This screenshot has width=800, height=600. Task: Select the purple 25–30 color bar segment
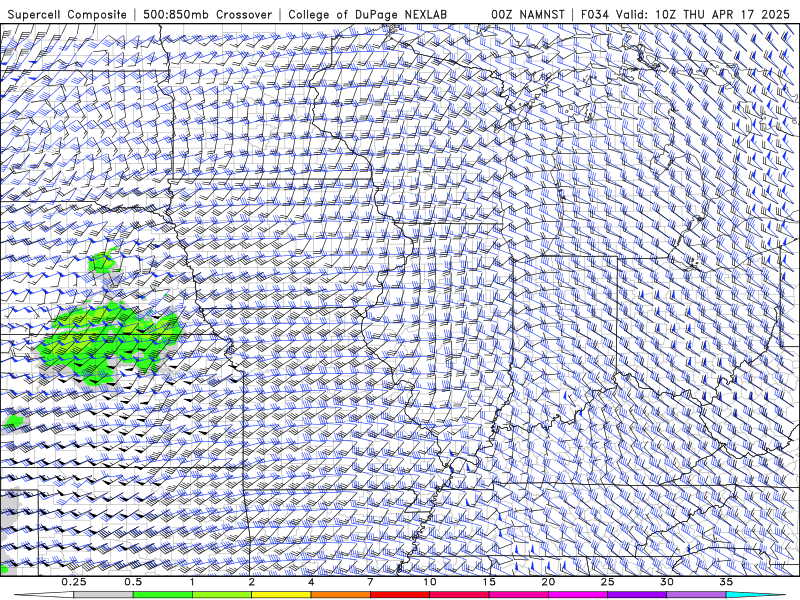pos(637,595)
